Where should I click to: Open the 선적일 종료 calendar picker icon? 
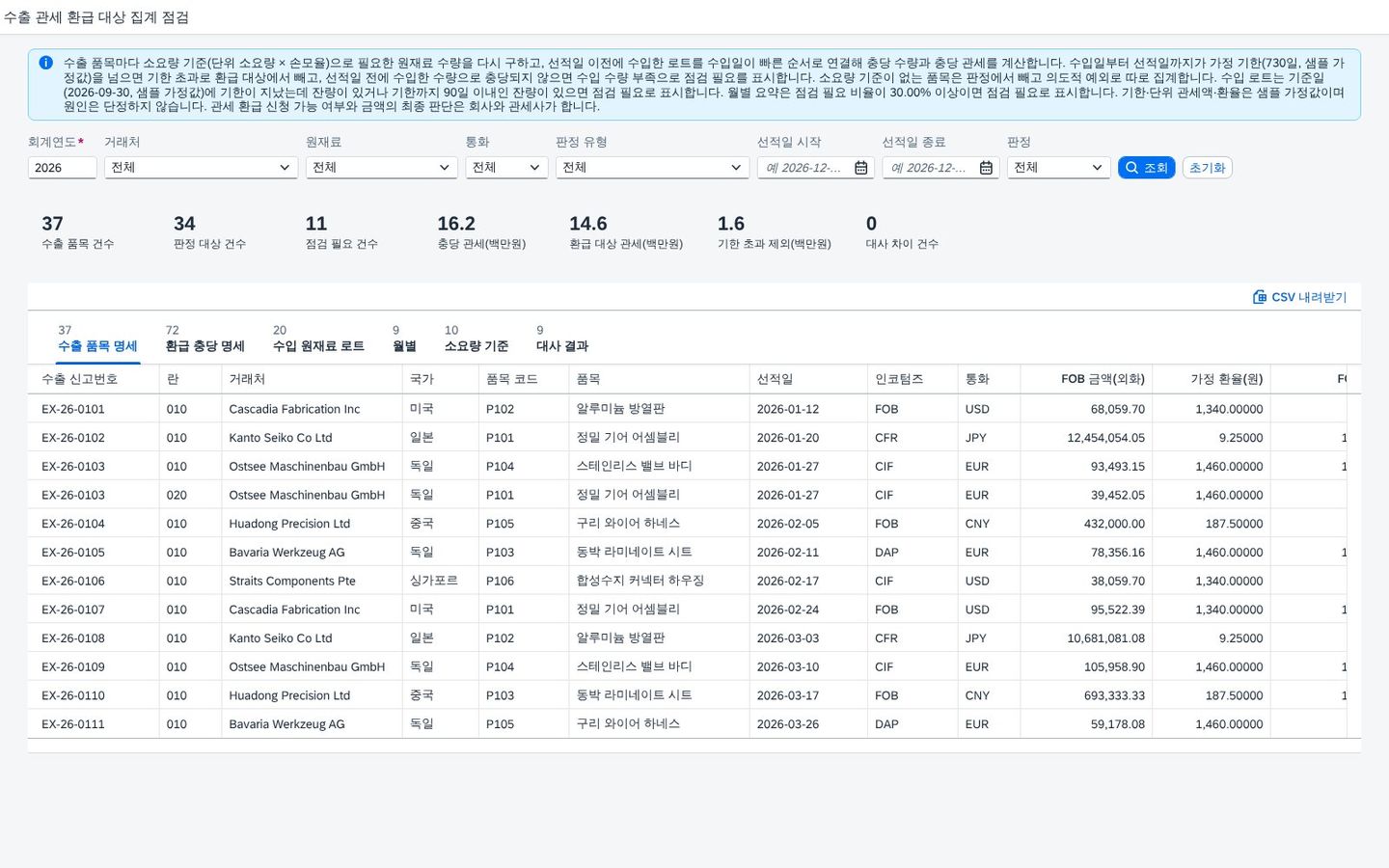(x=986, y=168)
